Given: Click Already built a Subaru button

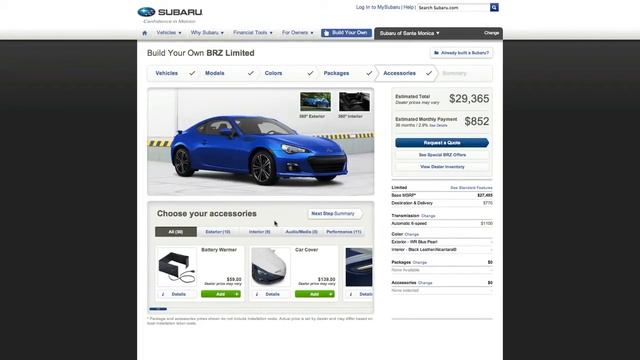Looking at the screenshot, I should pos(461,53).
